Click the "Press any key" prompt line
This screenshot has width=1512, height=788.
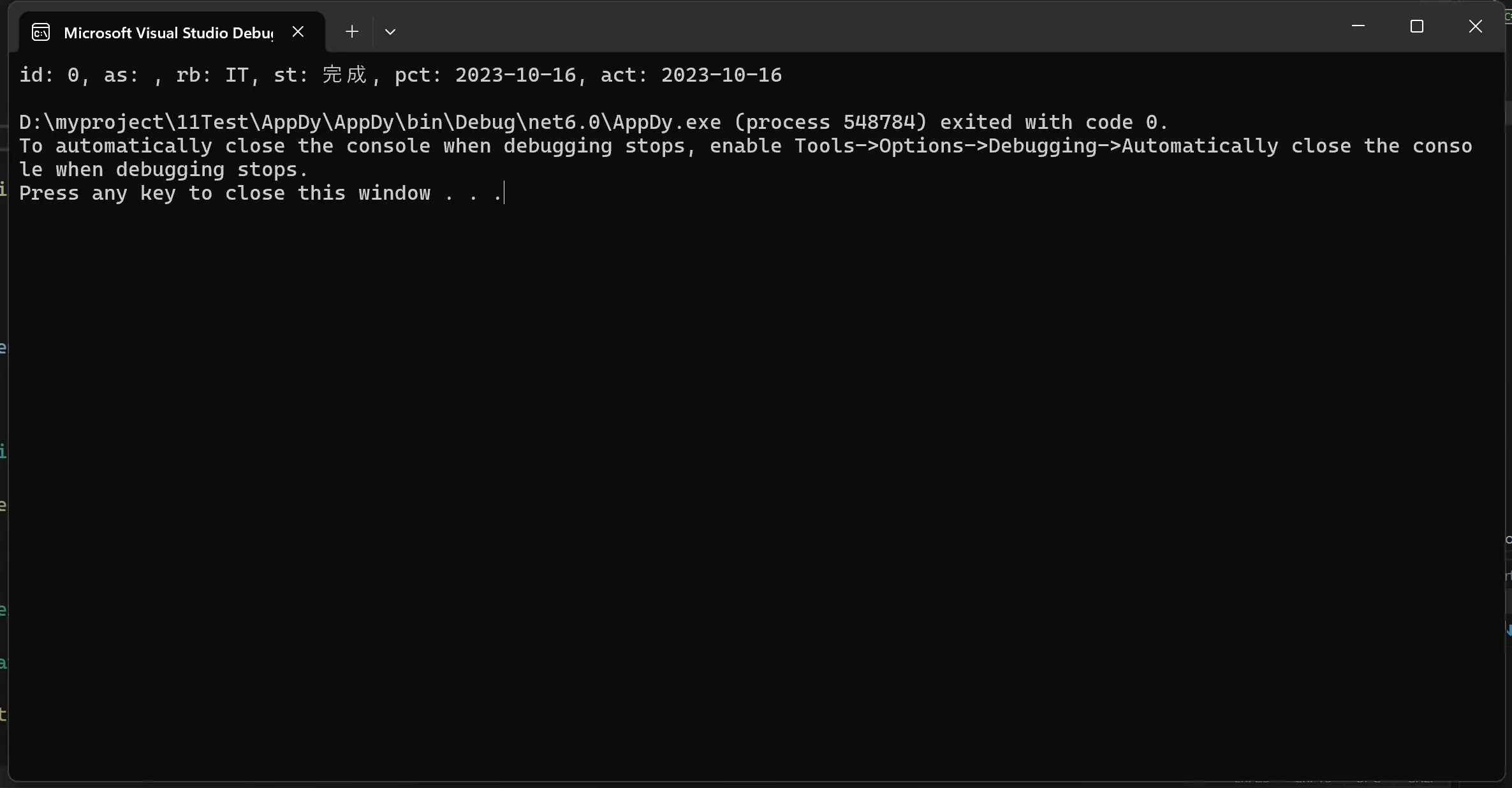pyautogui.click(x=224, y=193)
